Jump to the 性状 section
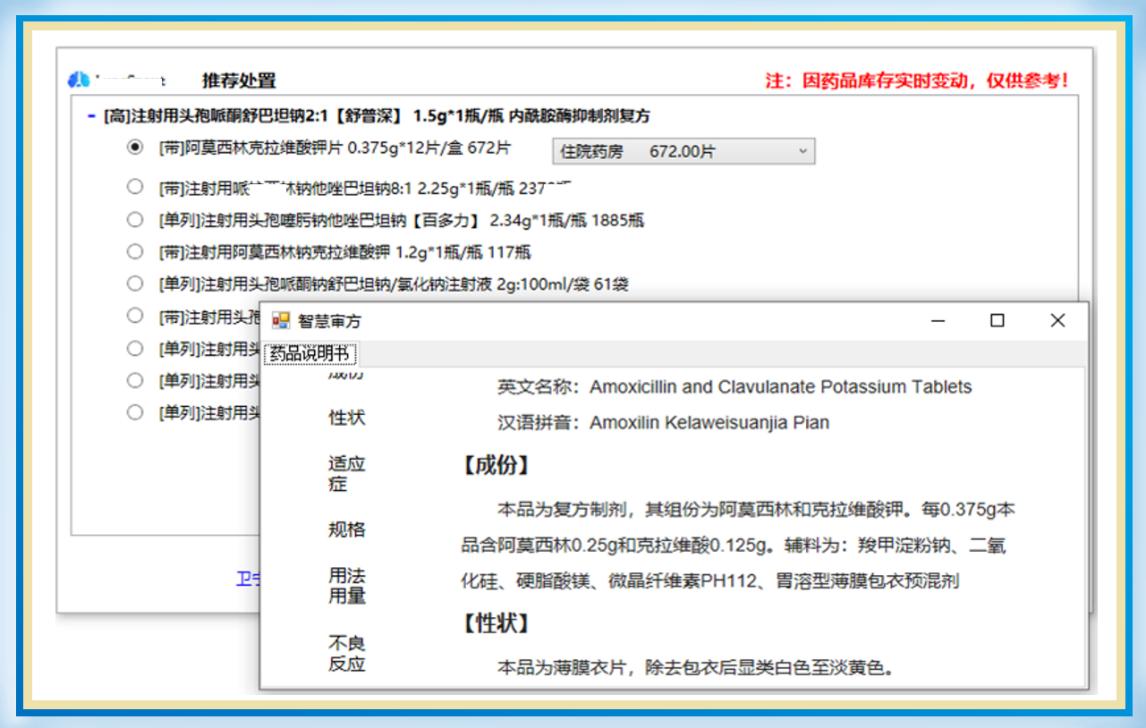Viewport: 1146px width, 728px height. pos(347,418)
